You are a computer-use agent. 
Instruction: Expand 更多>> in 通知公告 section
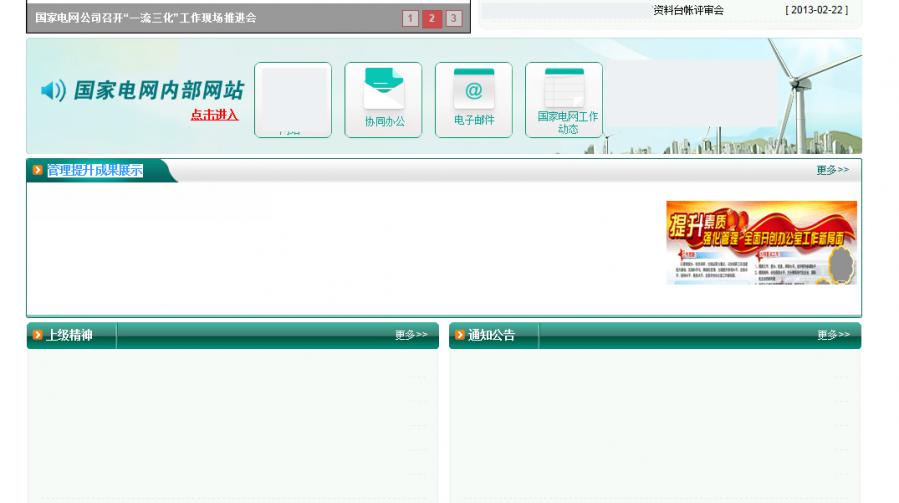[833, 335]
